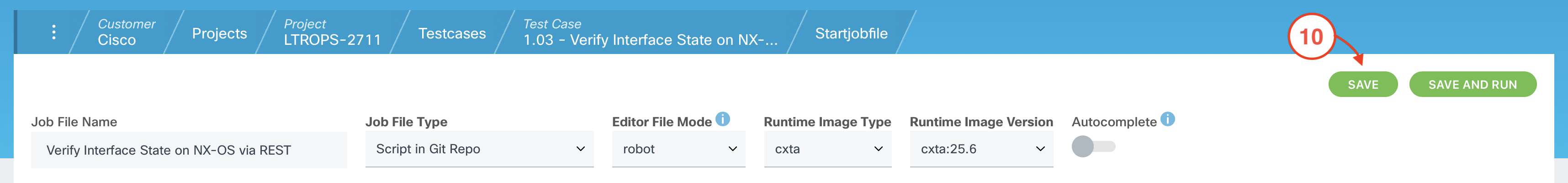
Task: Open Project LTROPS-2711 breadcrumb
Action: (332, 32)
